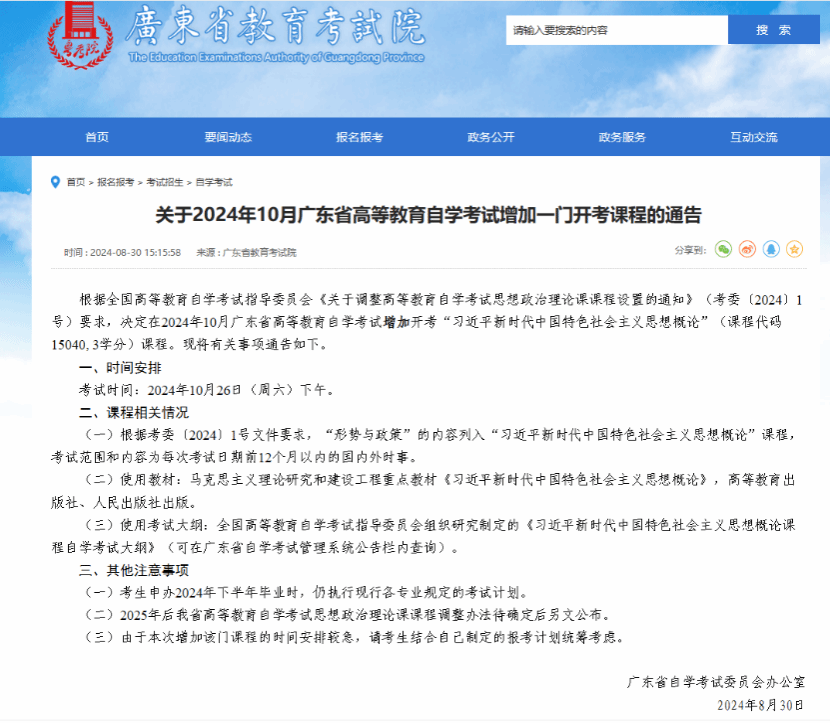Go to 报名报考 in the navigation bar
Image resolution: width=830 pixels, height=723 pixels.
click(x=359, y=137)
